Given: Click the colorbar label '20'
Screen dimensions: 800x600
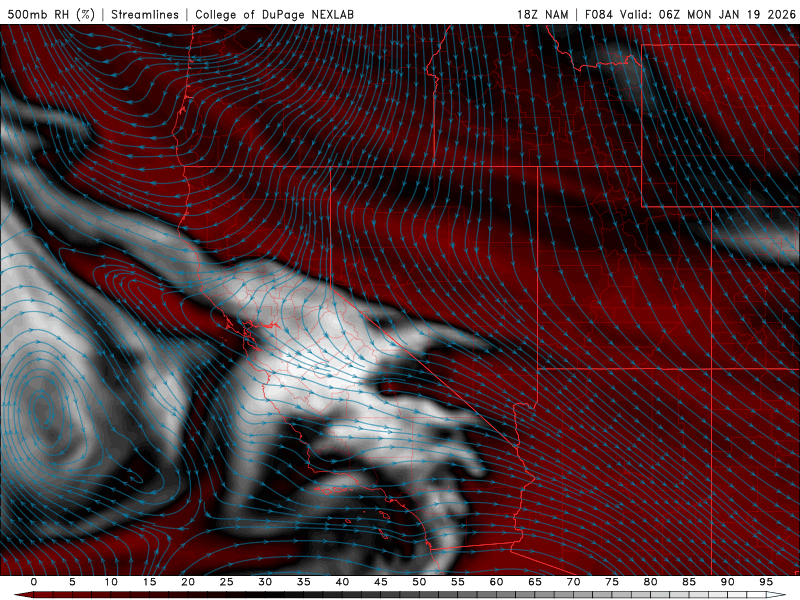Looking at the screenshot, I should (x=188, y=582).
